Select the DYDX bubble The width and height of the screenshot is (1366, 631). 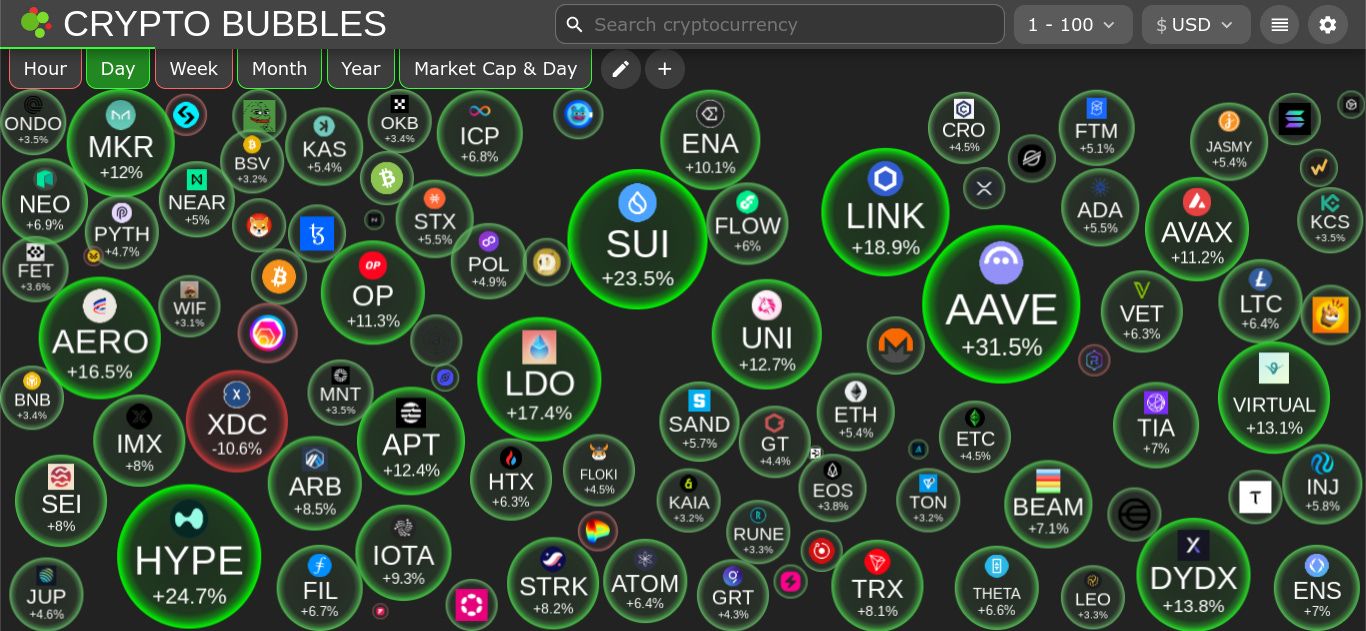coord(1193,575)
